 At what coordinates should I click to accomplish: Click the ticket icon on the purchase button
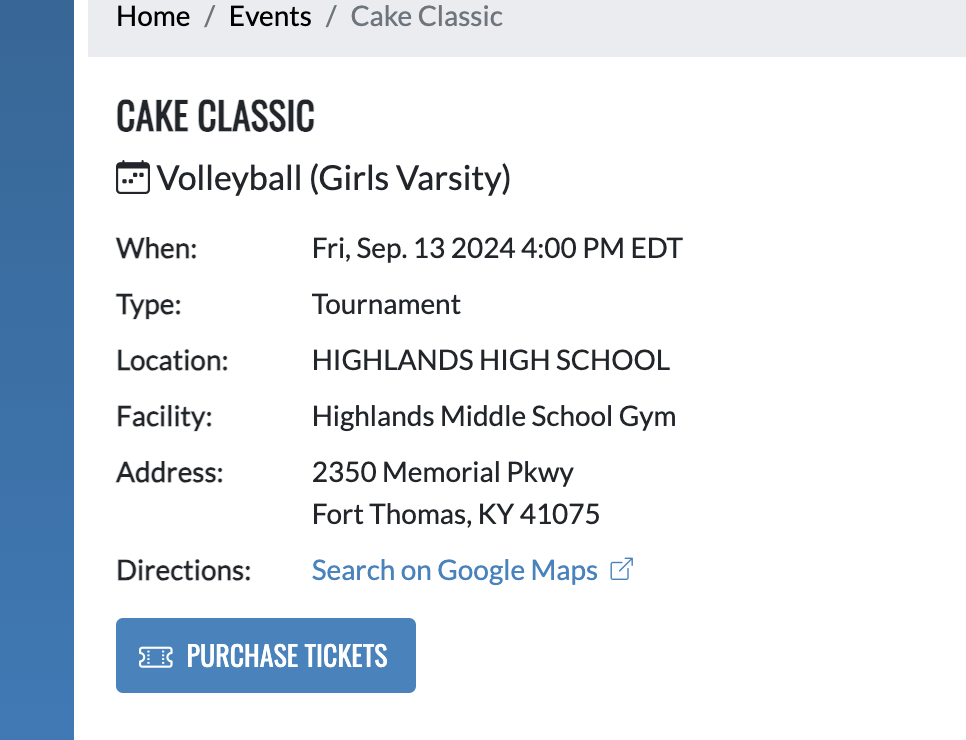155,656
